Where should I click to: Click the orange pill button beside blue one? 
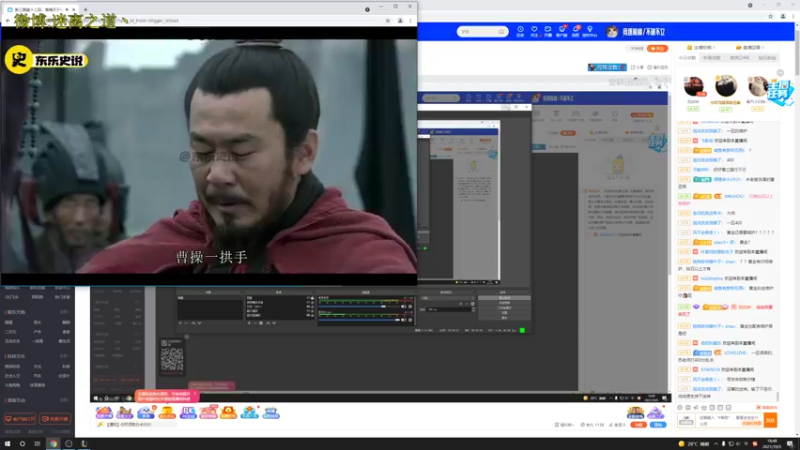pyautogui.click(x=638, y=424)
